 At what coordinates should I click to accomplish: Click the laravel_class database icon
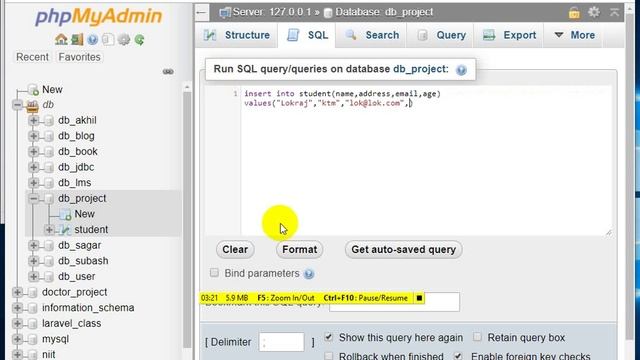33,324
